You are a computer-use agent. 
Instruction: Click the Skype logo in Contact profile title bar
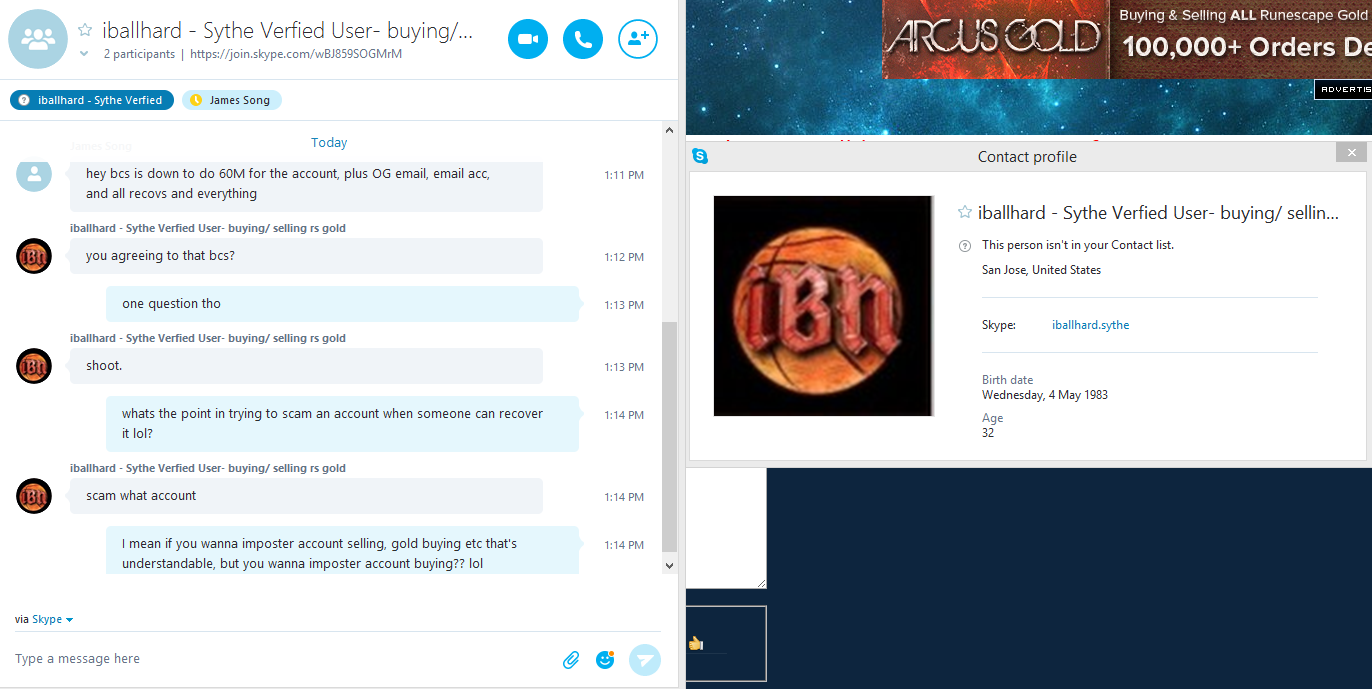pyautogui.click(x=700, y=156)
